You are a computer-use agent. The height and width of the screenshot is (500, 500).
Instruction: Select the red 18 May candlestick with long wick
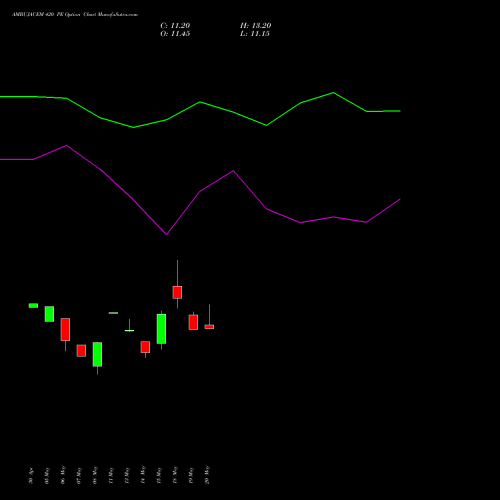(x=177, y=292)
